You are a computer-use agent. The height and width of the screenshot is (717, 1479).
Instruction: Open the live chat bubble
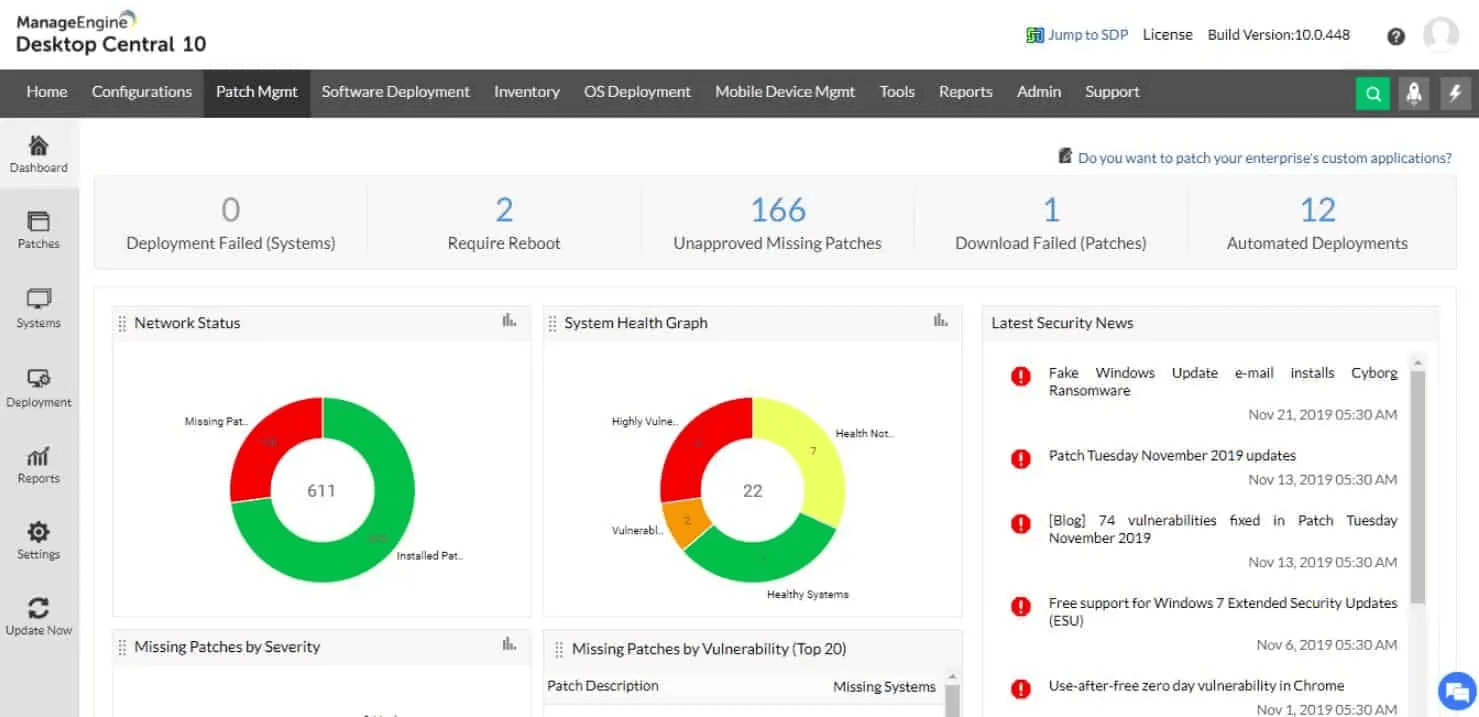click(x=1457, y=690)
